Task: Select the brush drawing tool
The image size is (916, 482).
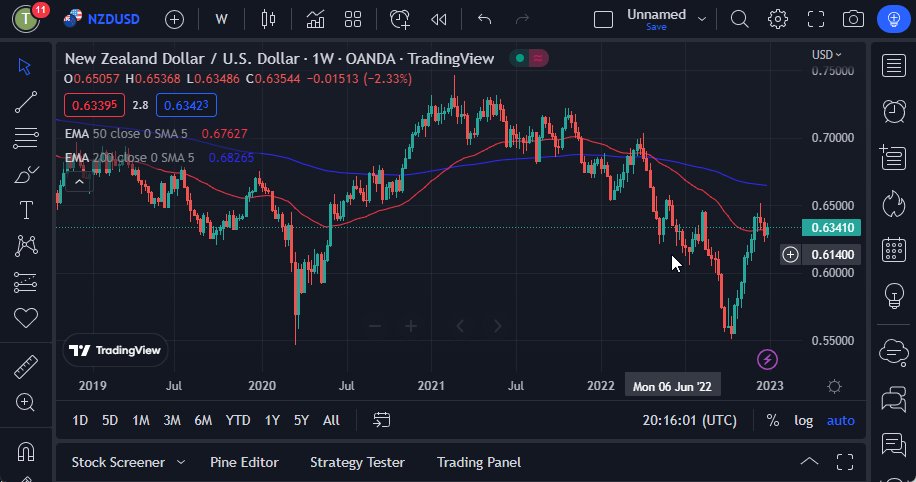Action: [x=26, y=174]
